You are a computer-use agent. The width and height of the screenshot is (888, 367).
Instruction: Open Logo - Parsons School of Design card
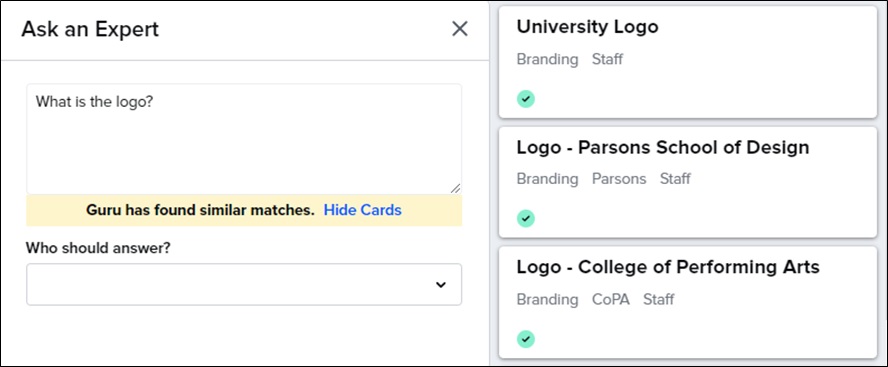pyautogui.click(x=688, y=182)
